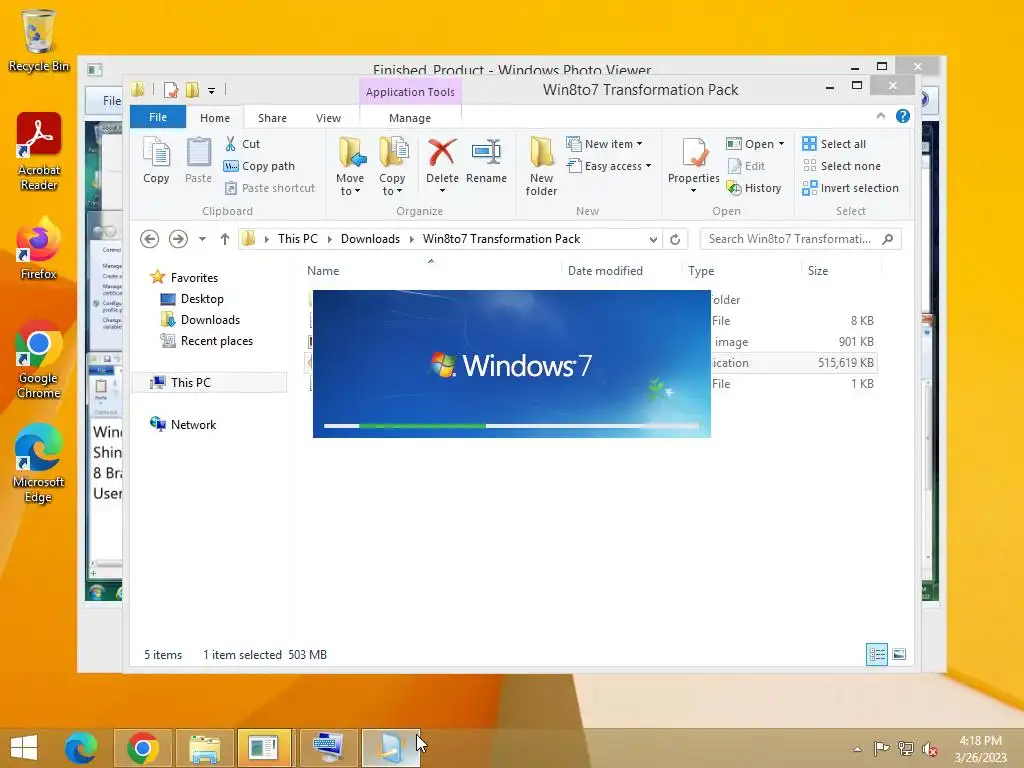Click the 901 KB size cell
This screenshot has height=768, width=1024.
pos(856,342)
